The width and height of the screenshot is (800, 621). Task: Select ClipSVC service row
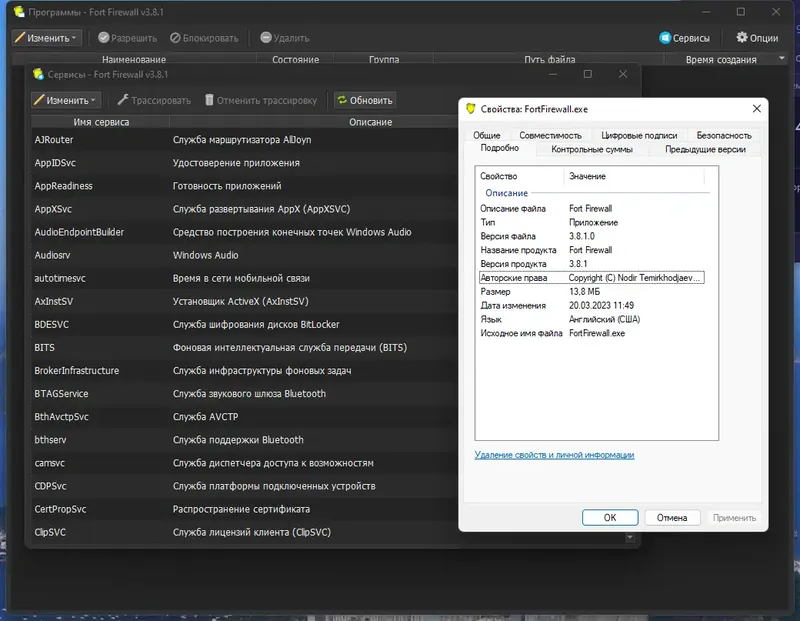pyautogui.click(x=244, y=532)
